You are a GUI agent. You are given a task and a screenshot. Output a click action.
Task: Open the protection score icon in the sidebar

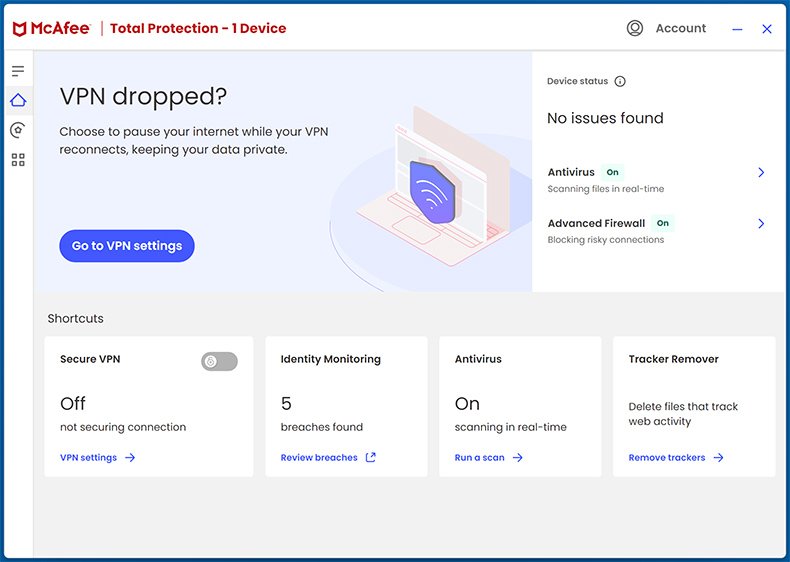click(18, 130)
